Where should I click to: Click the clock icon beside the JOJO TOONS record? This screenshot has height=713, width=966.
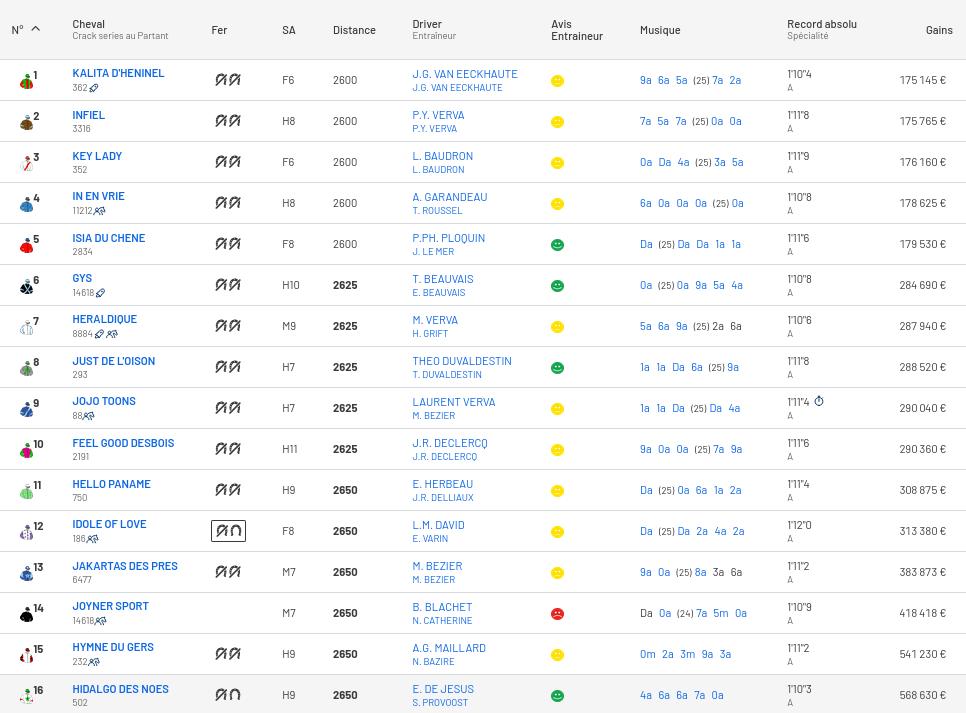pyautogui.click(x=819, y=402)
